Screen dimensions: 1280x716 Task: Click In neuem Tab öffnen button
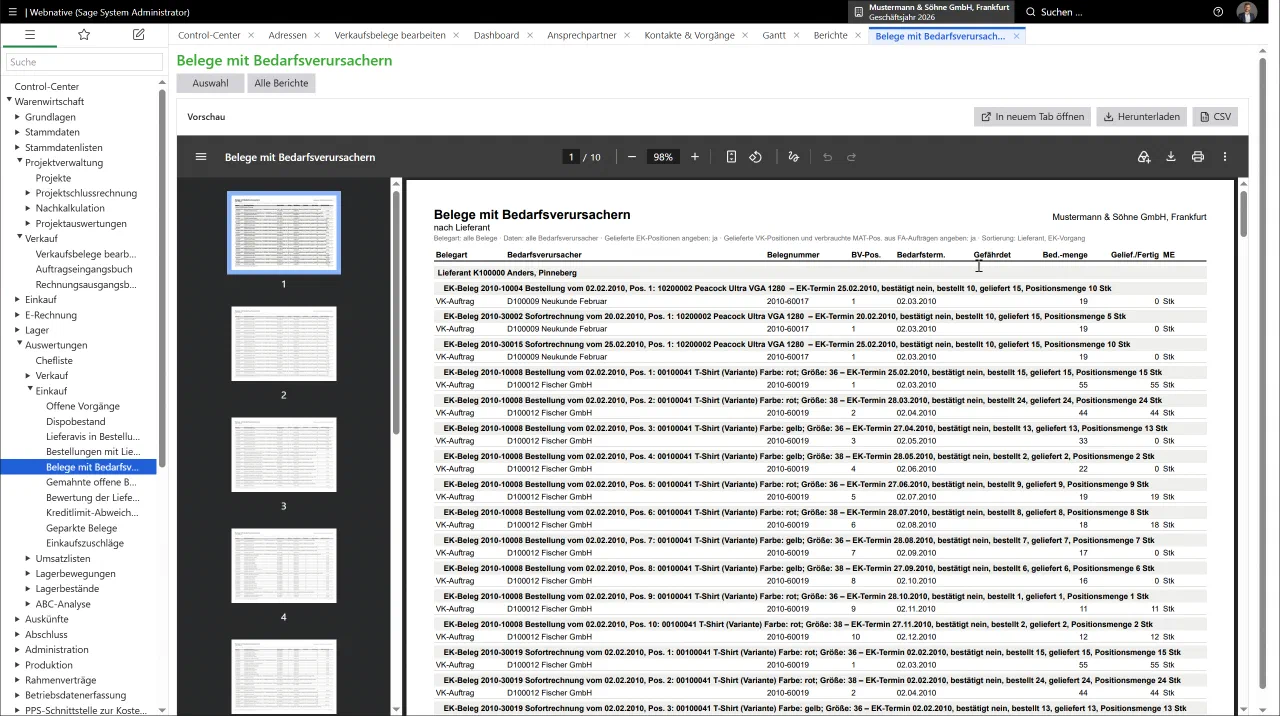coord(1032,117)
